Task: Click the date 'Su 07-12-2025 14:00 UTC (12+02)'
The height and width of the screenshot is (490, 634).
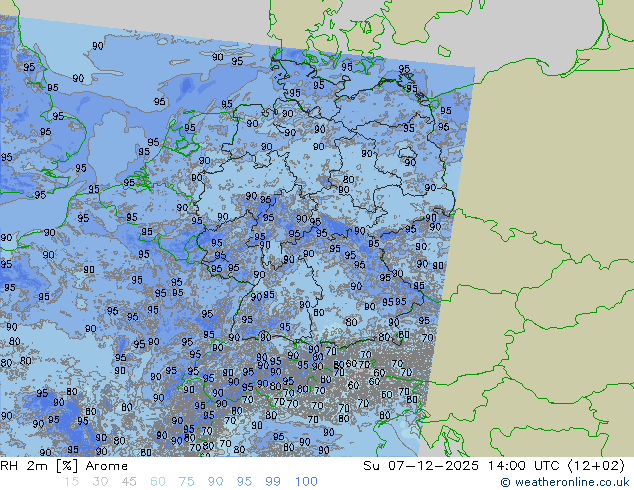Action: 494,466
